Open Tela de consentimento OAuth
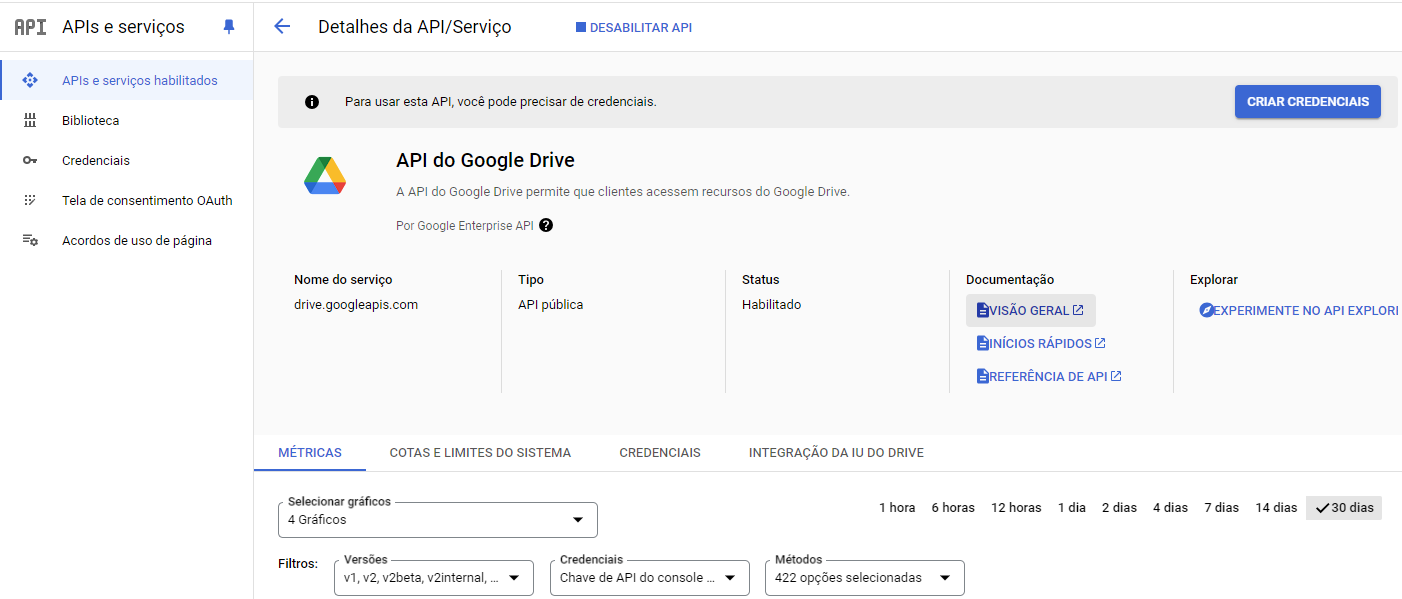The width and height of the screenshot is (1402, 599). (126, 200)
